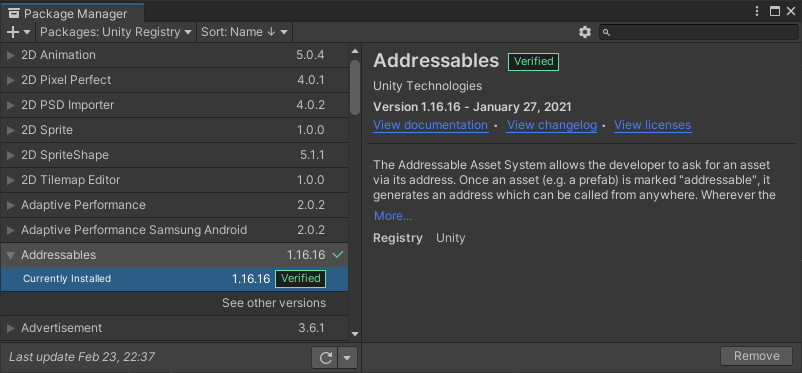The width and height of the screenshot is (802, 373).
Task: Select the Advertisement package name
Action: tap(61, 328)
